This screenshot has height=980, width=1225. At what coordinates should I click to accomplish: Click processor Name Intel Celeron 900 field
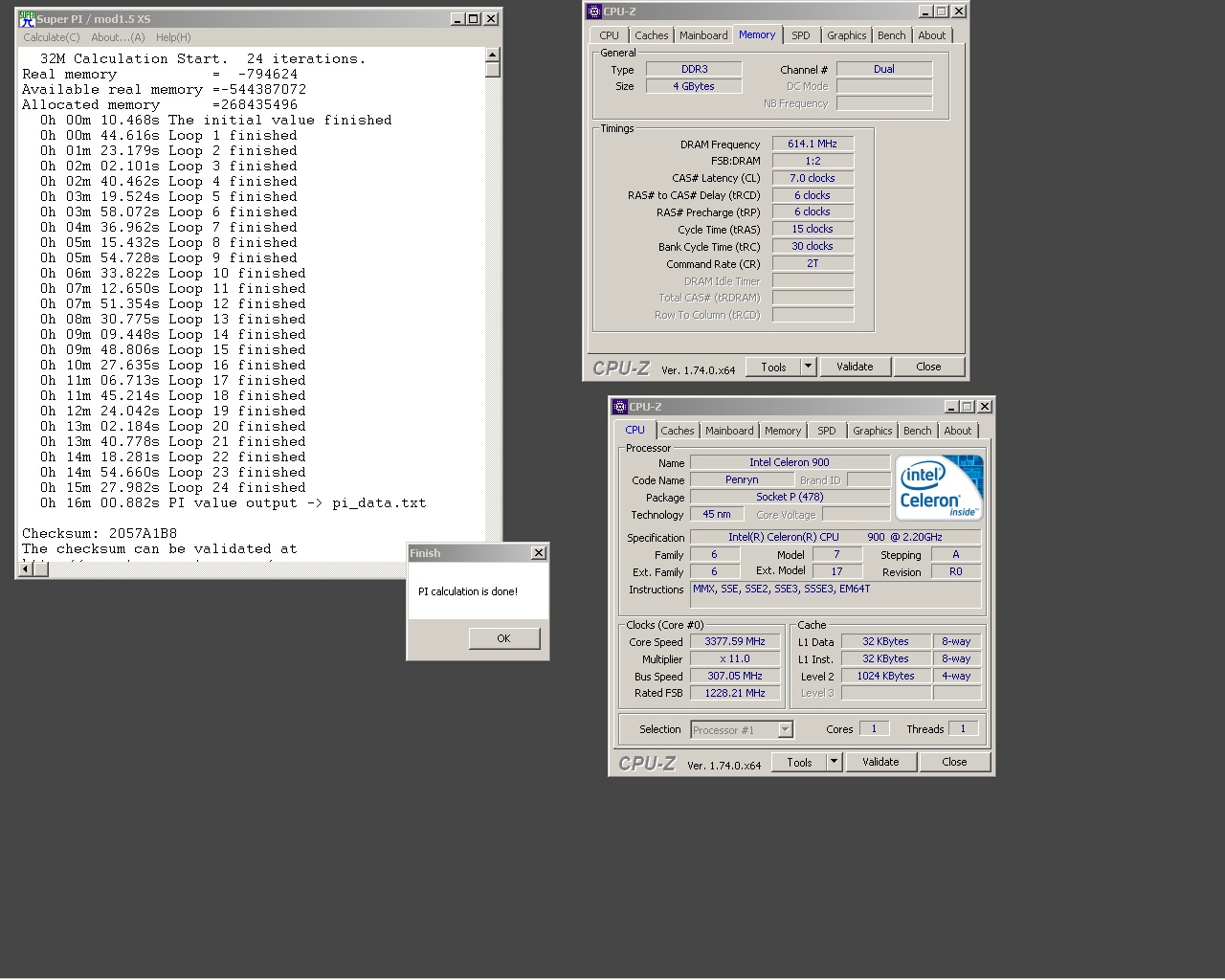(x=790, y=462)
